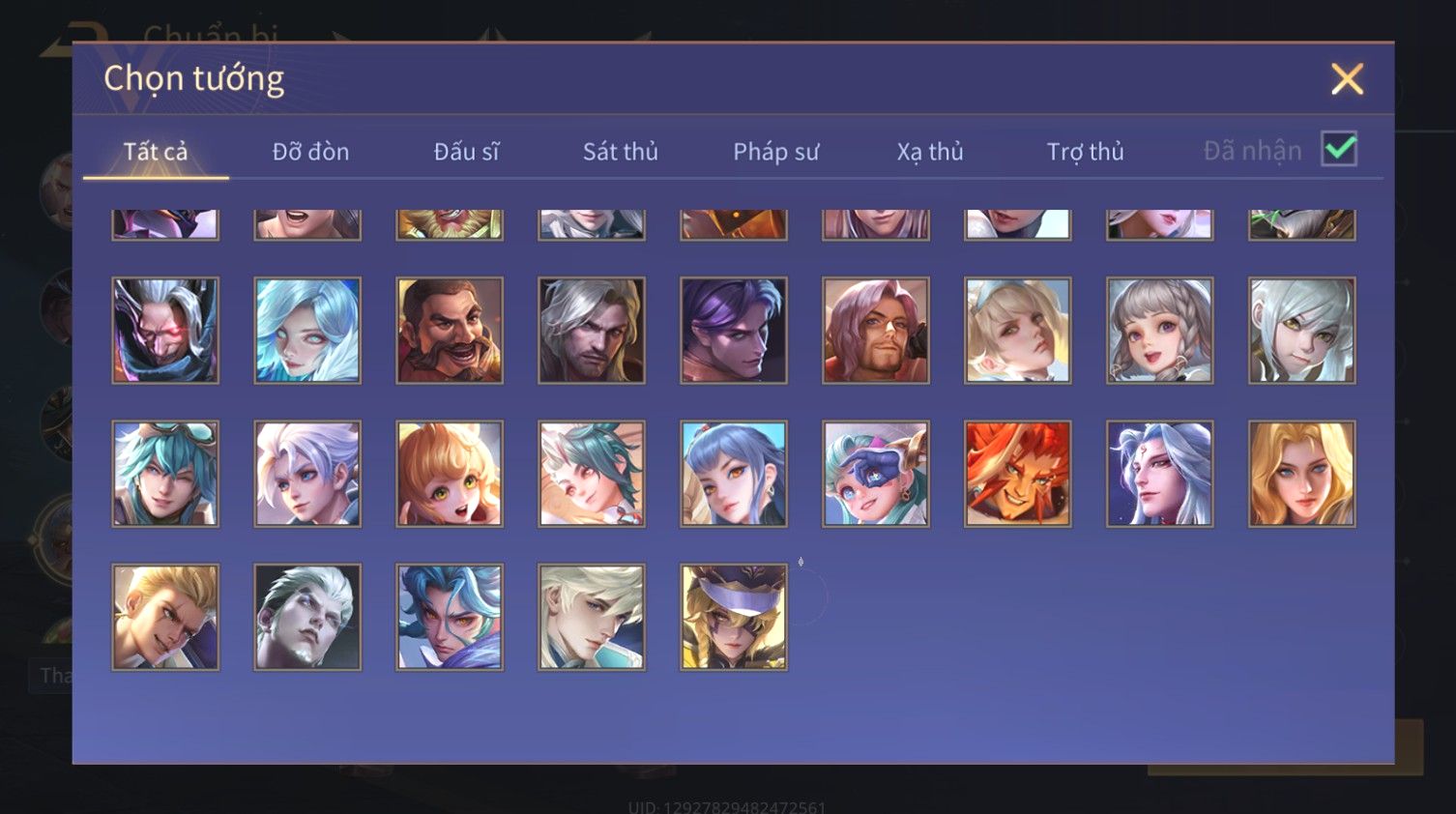
Task: Open the Đấu sĩ tab
Action: tap(466, 152)
